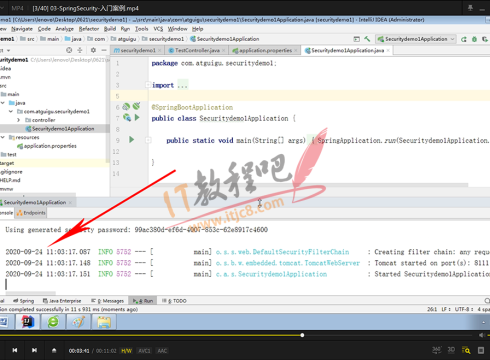
Task: Click the Project Structure window icon in toolbar
Action: click(356, 39)
